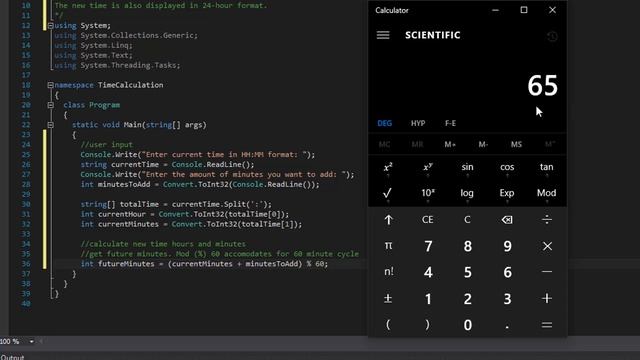Click number 5 on calculator keypad
This screenshot has height=360, width=640.
(467, 272)
